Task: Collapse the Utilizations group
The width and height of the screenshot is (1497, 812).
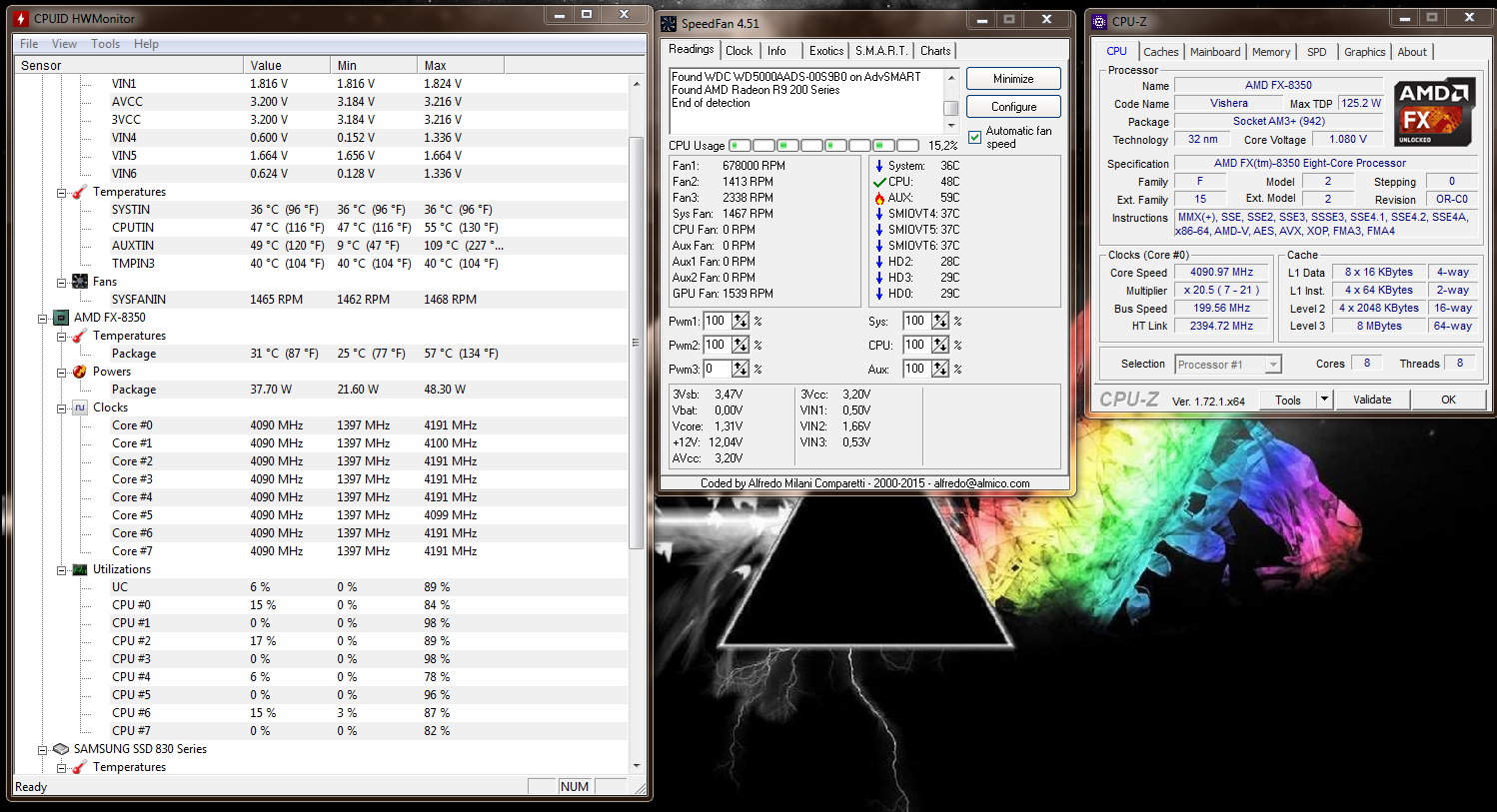Action: [61, 569]
